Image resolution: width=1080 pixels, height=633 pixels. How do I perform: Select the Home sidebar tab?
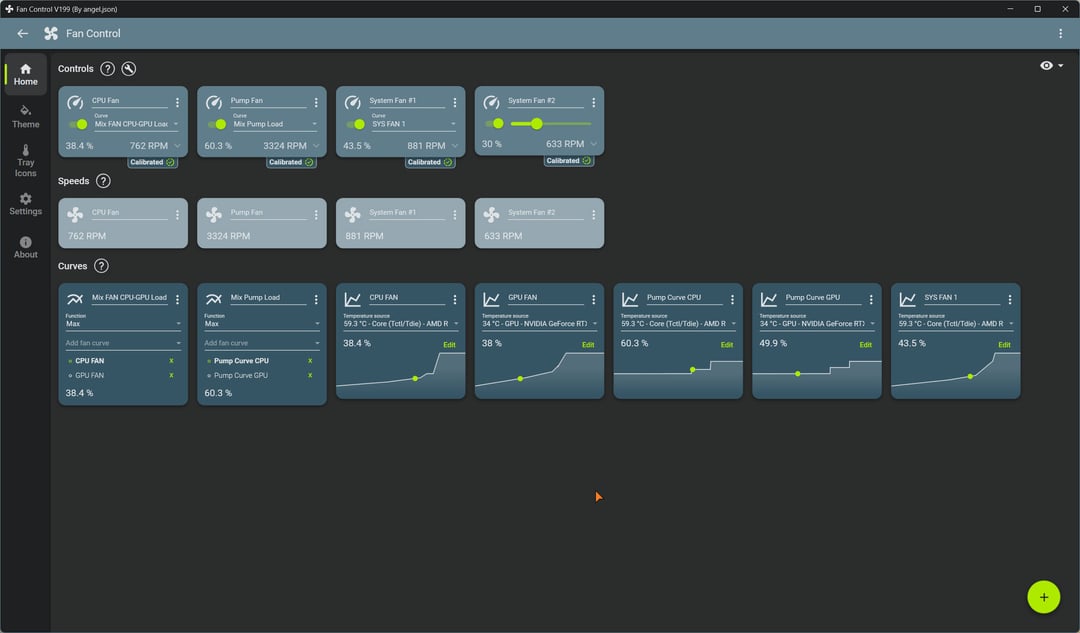point(25,74)
